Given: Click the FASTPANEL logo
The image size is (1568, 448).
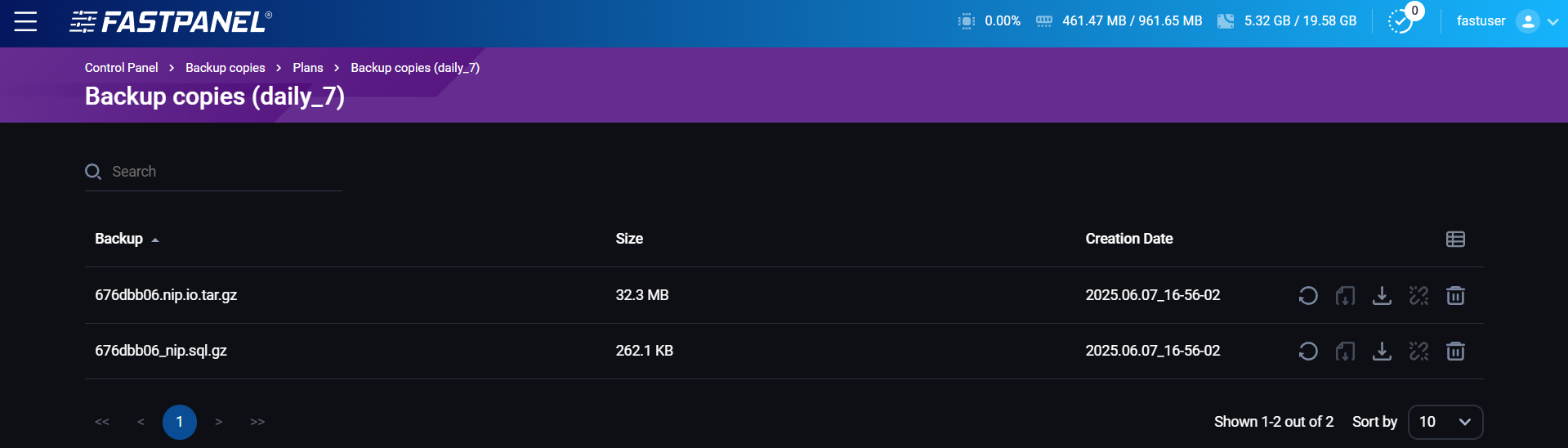Looking at the screenshot, I should 171,22.
